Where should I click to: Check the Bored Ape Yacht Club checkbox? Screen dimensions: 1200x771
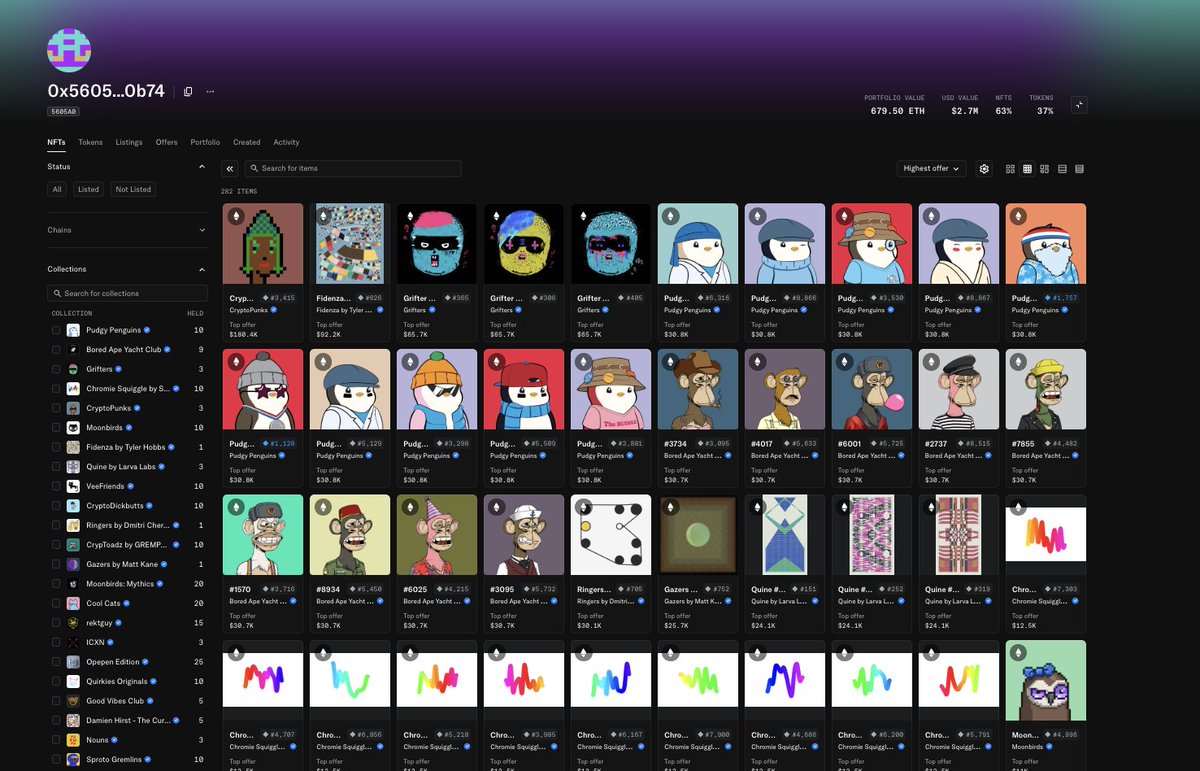coord(56,350)
